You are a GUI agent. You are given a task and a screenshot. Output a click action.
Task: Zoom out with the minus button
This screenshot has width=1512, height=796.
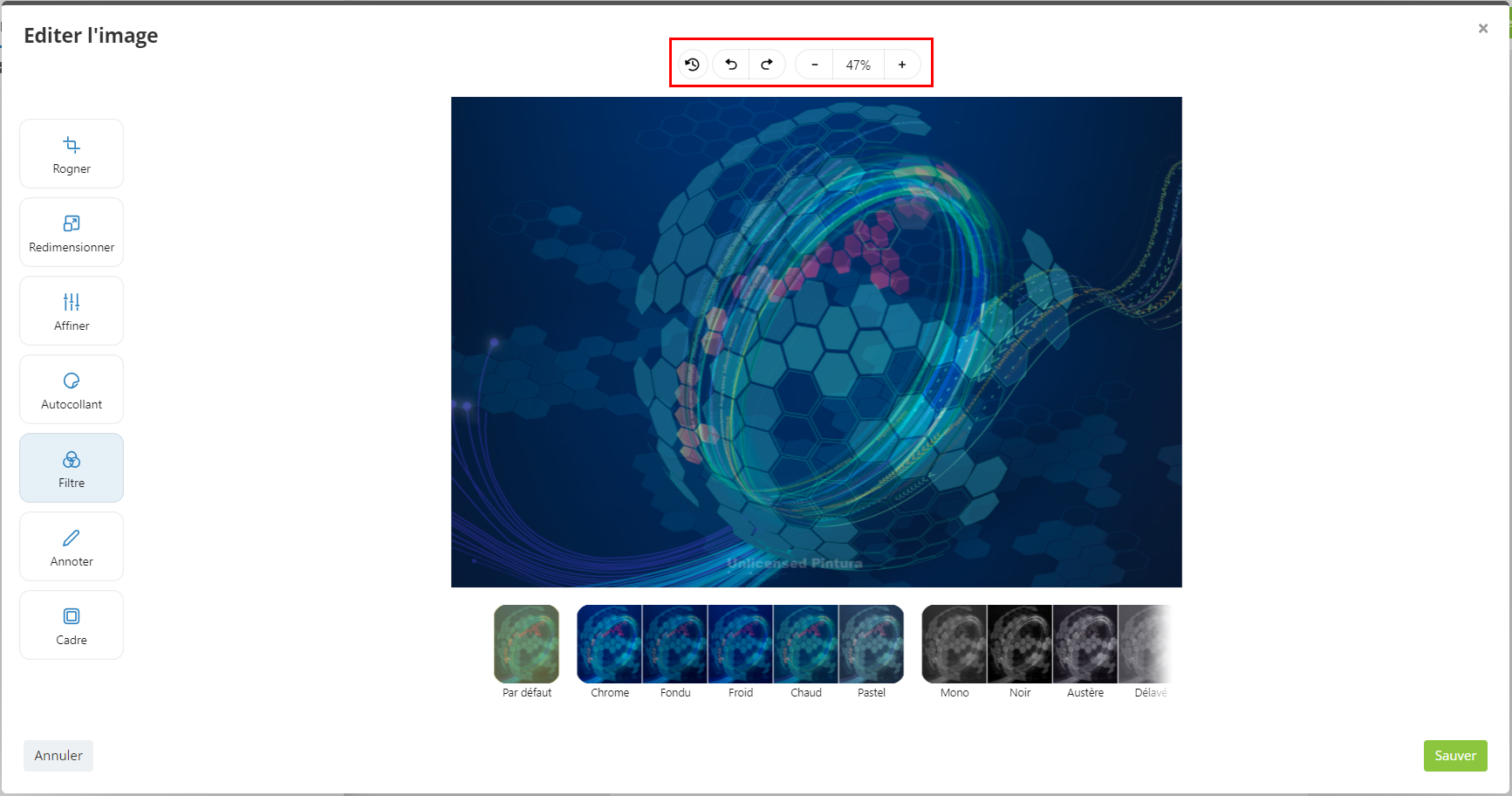[x=815, y=65]
